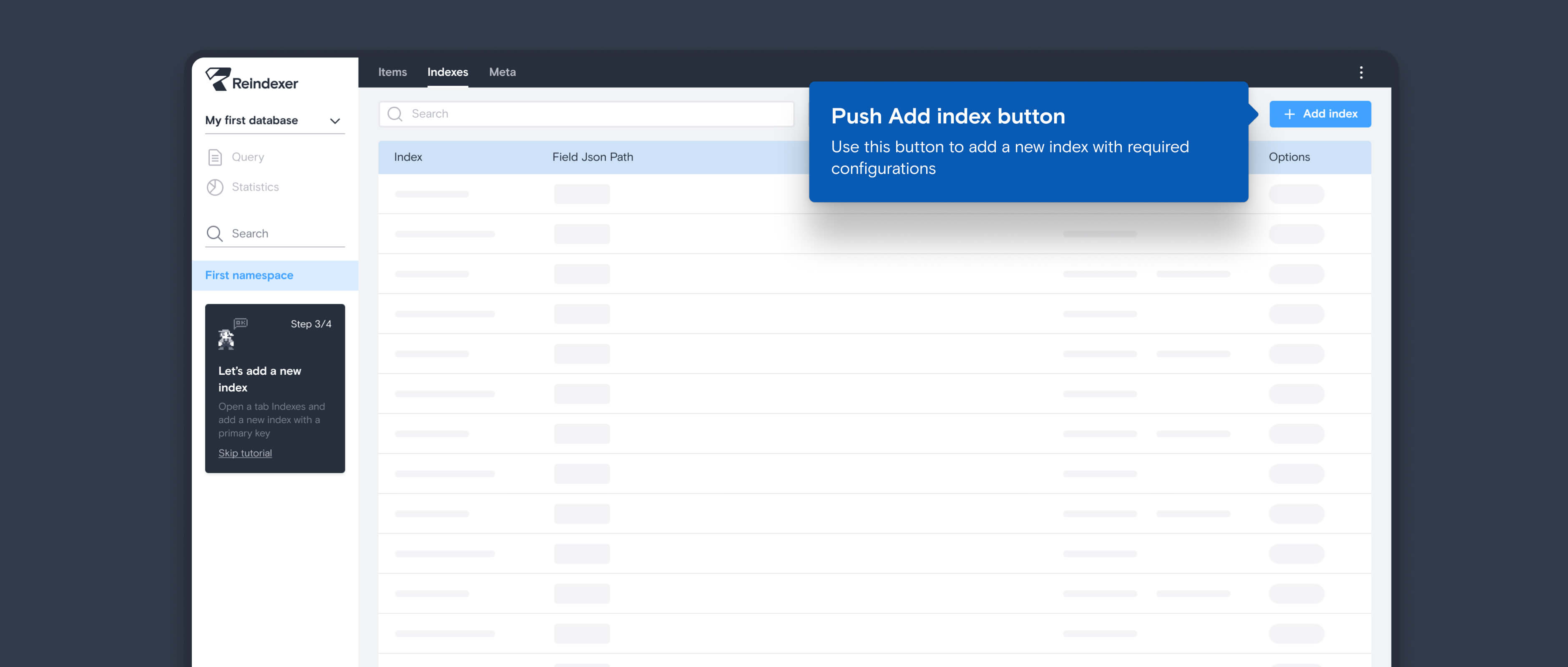The width and height of the screenshot is (1568, 667).
Task: Click the Step 3/4 indicator text
Action: (x=310, y=324)
